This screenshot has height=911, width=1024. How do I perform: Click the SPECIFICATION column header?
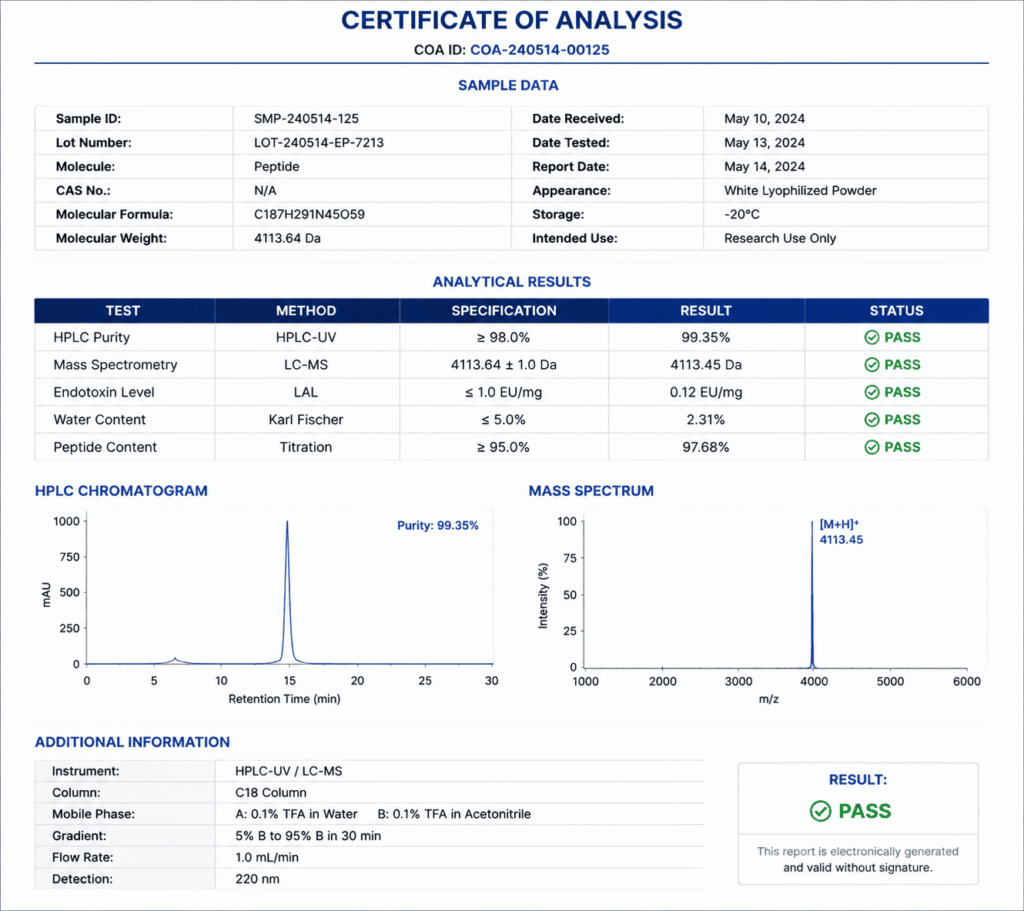click(504, 311)
